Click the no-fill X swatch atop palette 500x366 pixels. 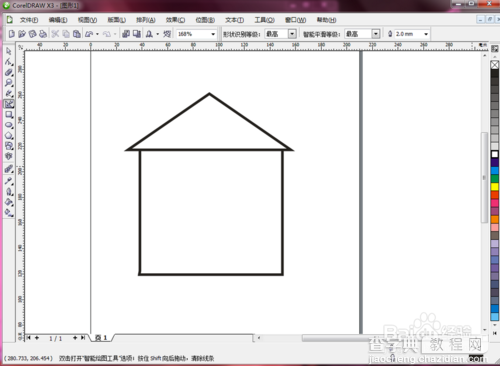[495, 65]
